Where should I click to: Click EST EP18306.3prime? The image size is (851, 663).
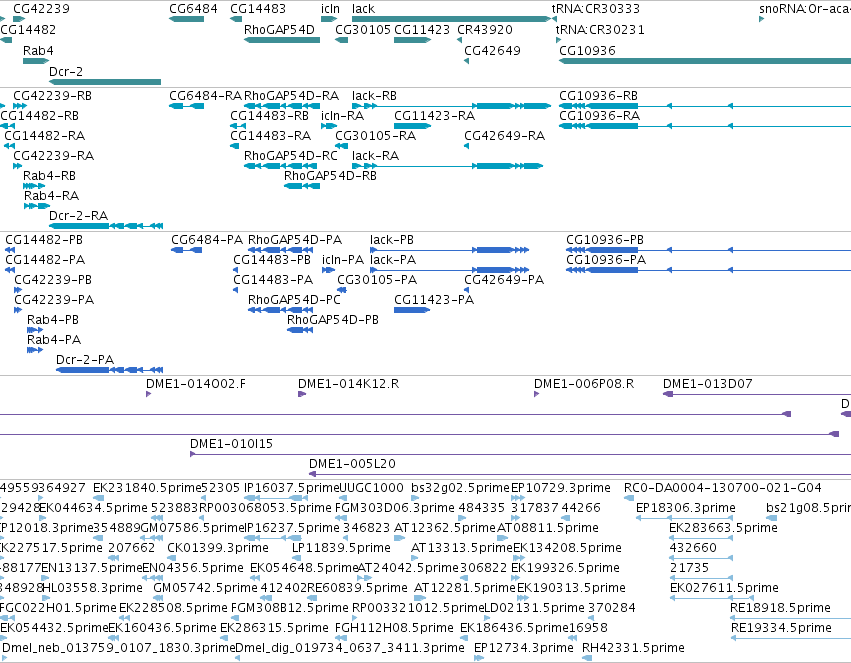[685, 508]
